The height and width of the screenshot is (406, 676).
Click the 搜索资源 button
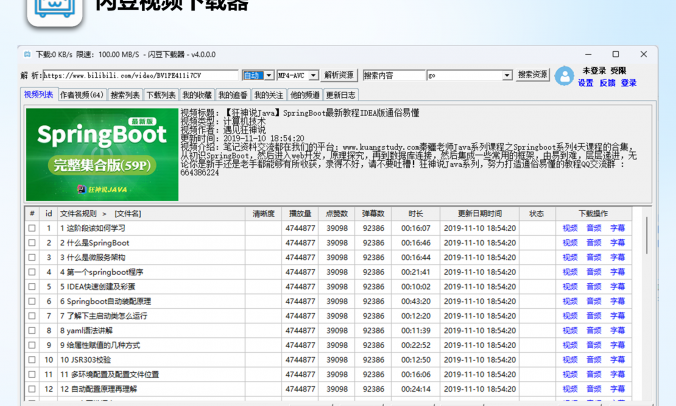pyautogui.click(x=532, y=75)
